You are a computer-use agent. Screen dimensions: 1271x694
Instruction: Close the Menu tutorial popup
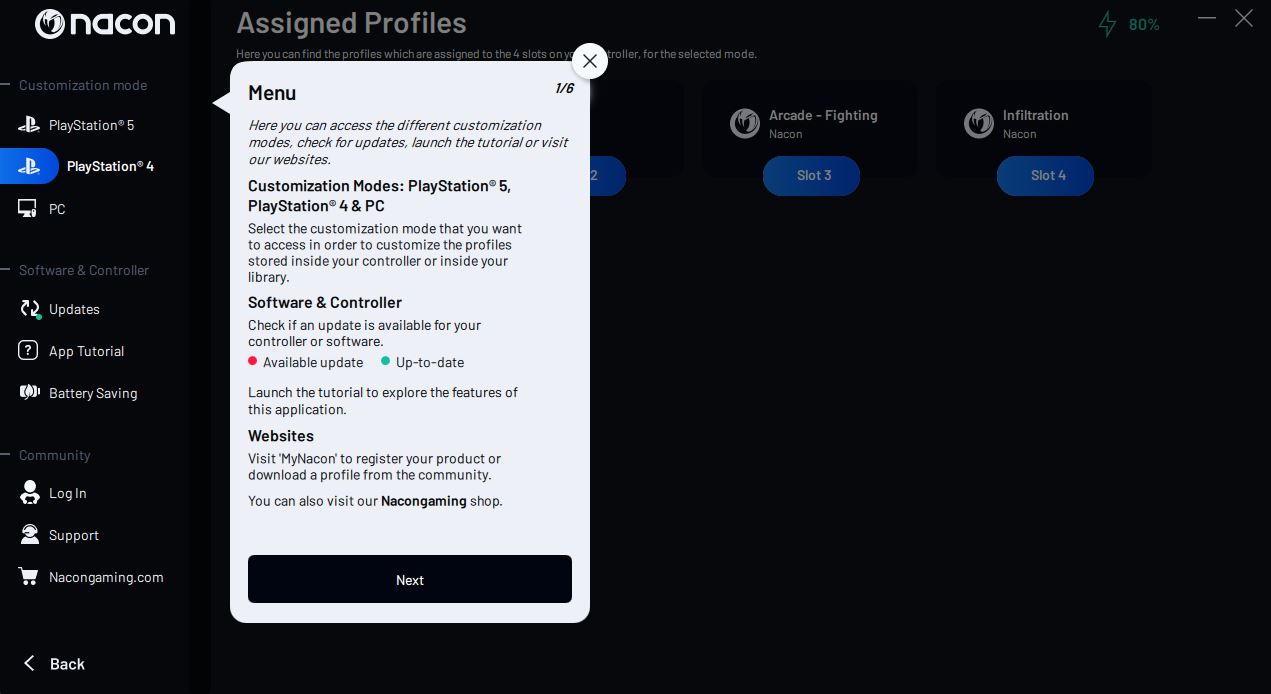pyautogui.click(x=590, y=61)
